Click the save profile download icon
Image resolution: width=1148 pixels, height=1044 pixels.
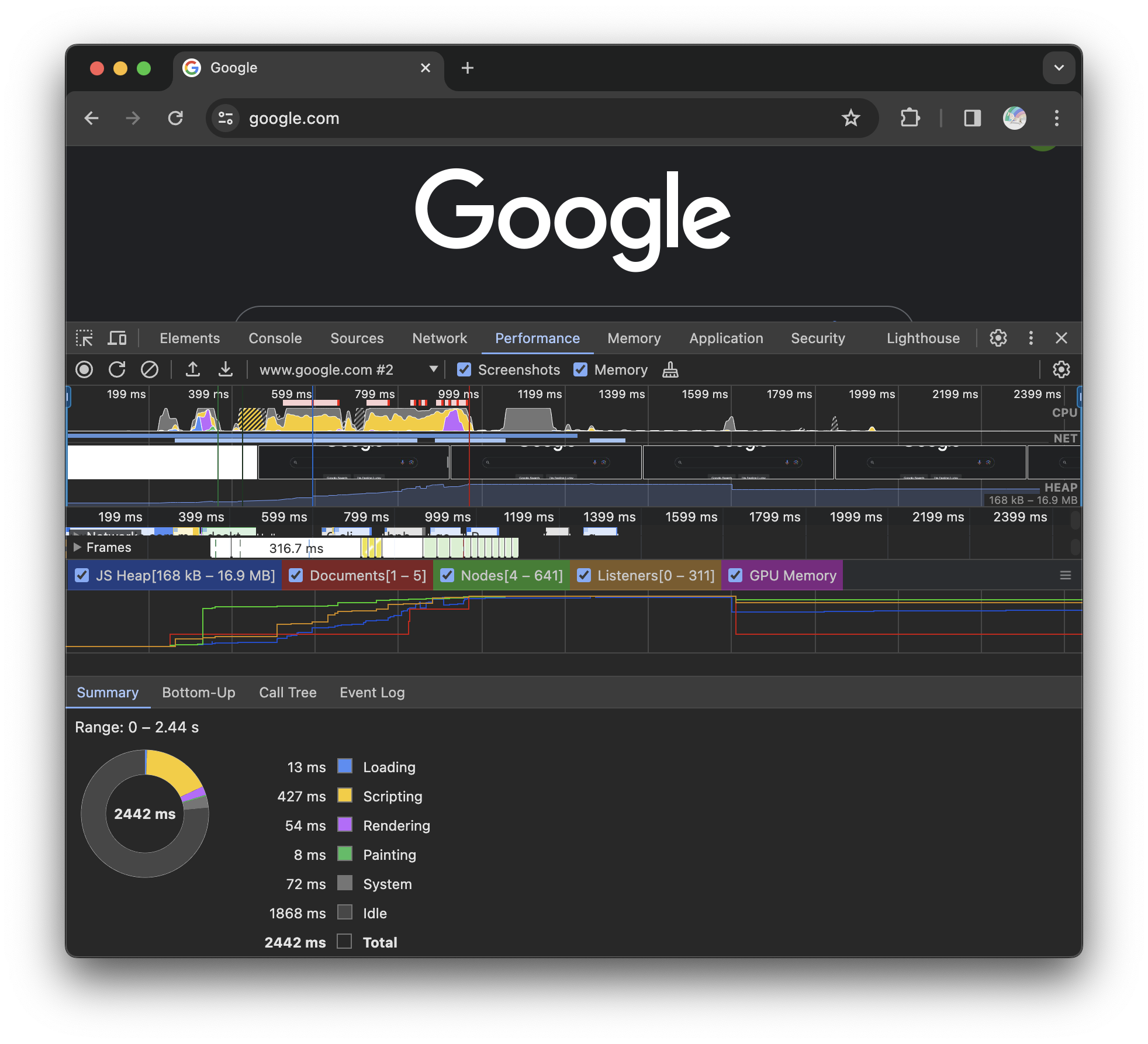point(226,369)
